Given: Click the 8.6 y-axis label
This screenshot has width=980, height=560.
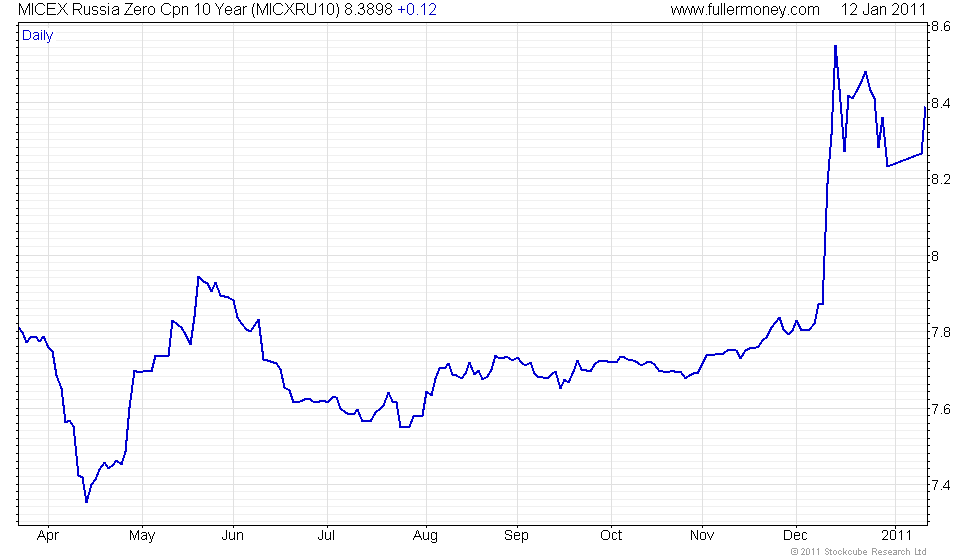Looking at the screenshot, I should pos(941,26).
